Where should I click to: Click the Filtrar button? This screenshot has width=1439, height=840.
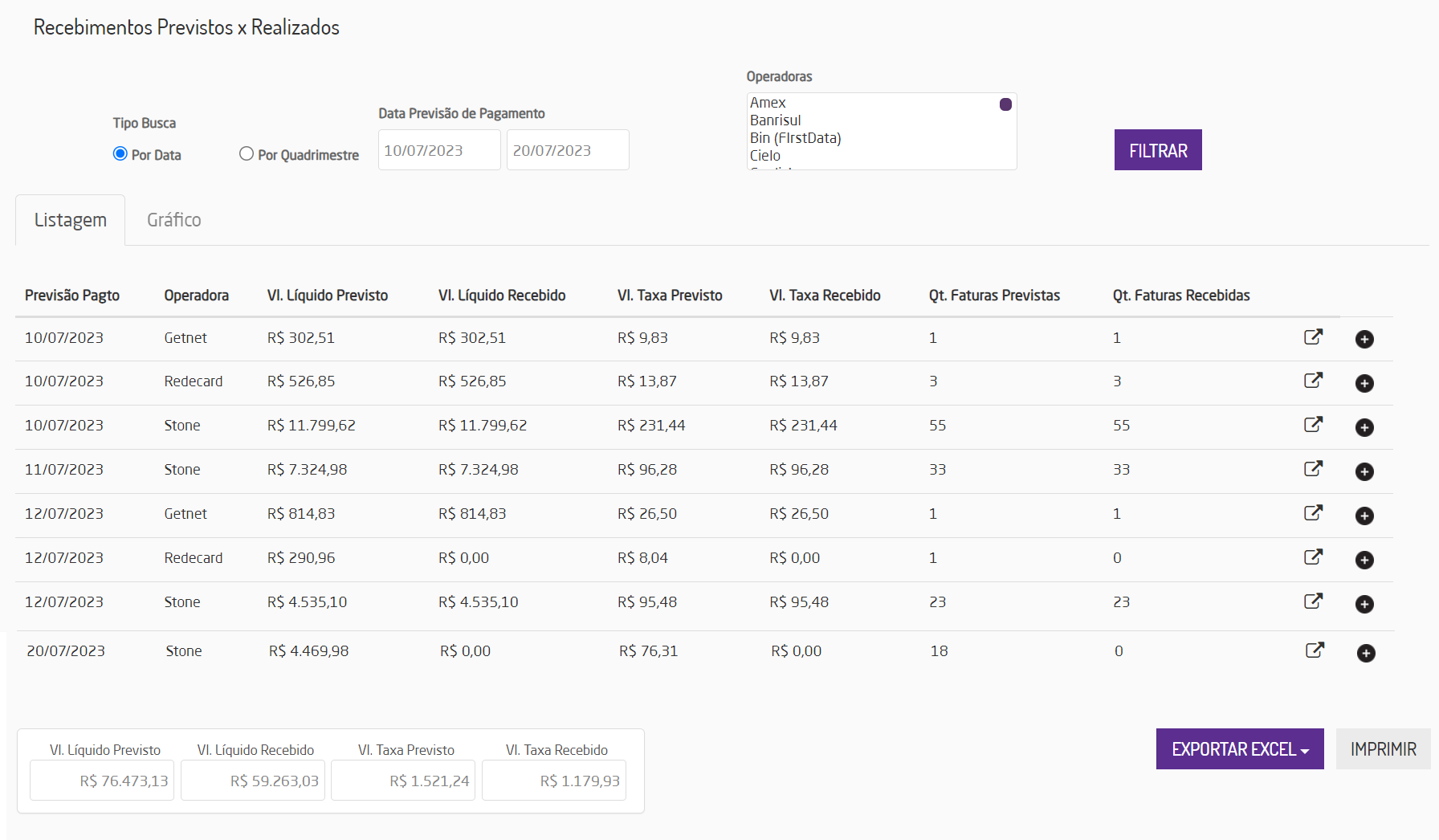click(x=1157, y=150)
